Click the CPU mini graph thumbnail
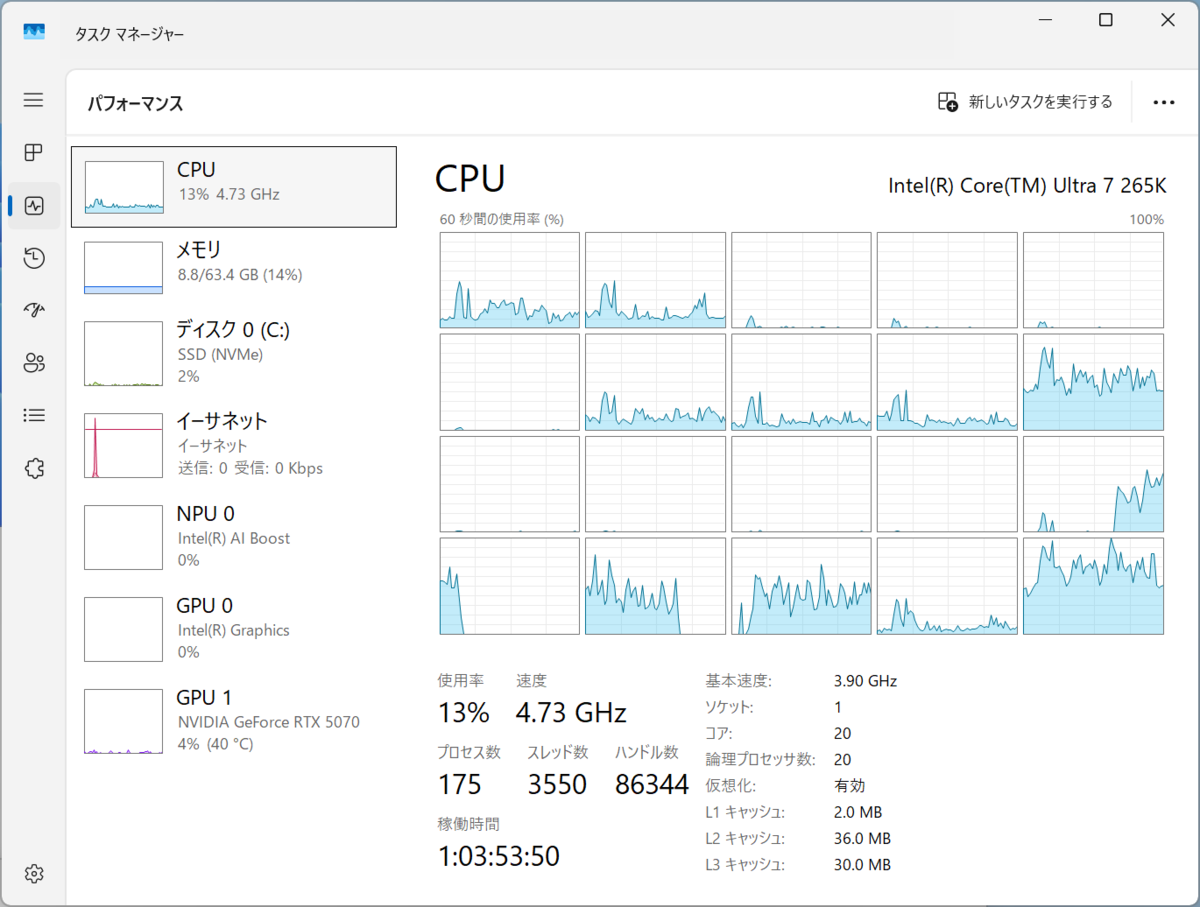The width and height of the screenshot is (1200, 907). (122, 186)
